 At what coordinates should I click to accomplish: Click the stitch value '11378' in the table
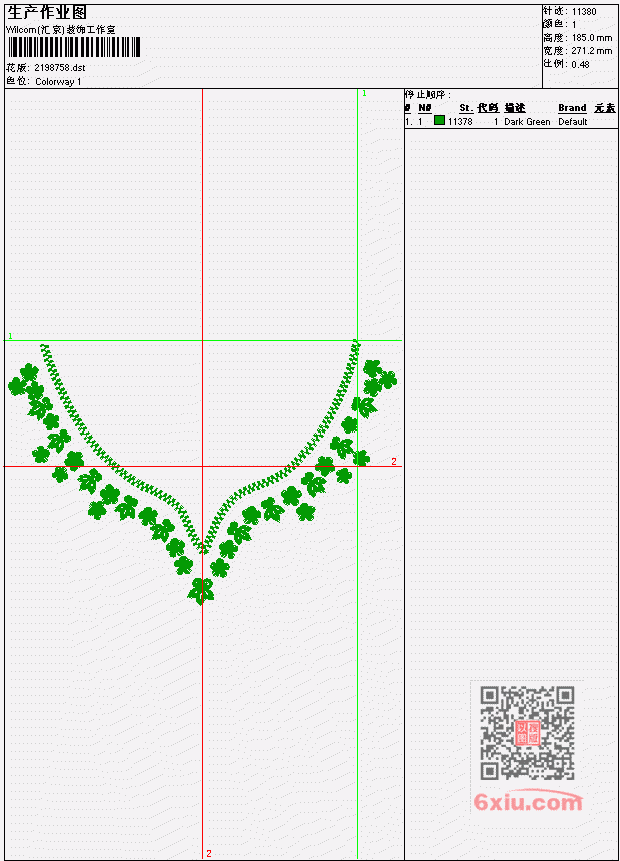coord(460,121)
